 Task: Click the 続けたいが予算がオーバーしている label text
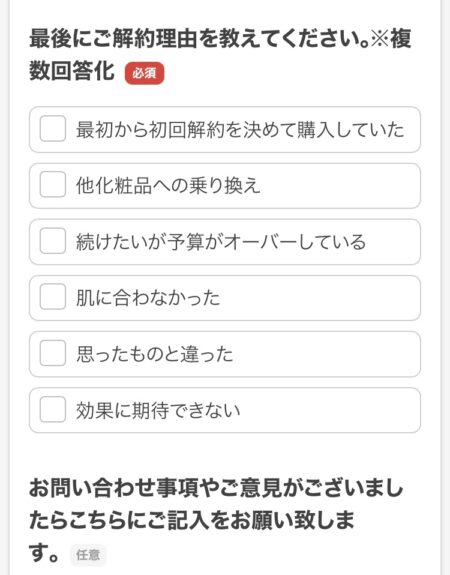221,242
